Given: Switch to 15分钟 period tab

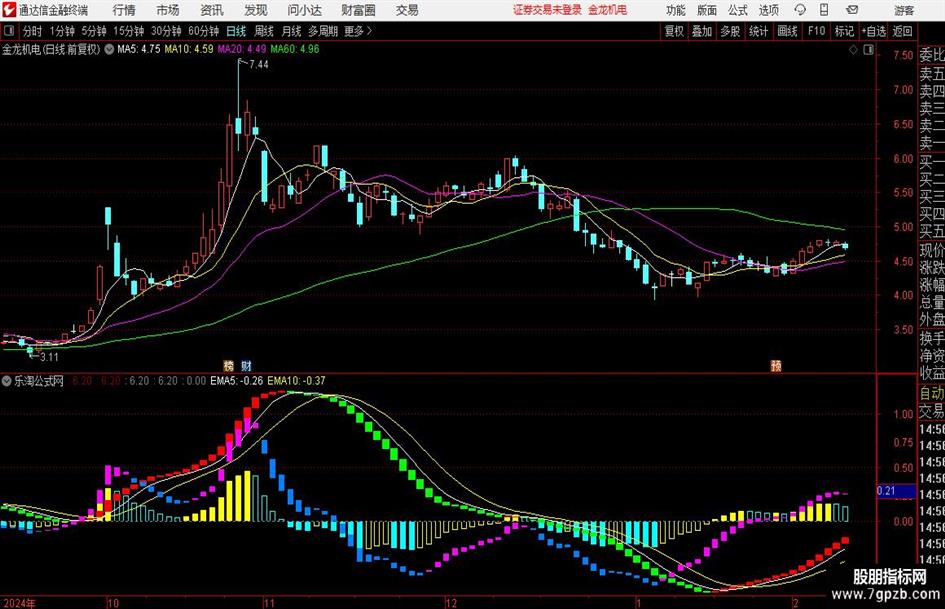Looking at the screenshot, I should coord(128,31).
